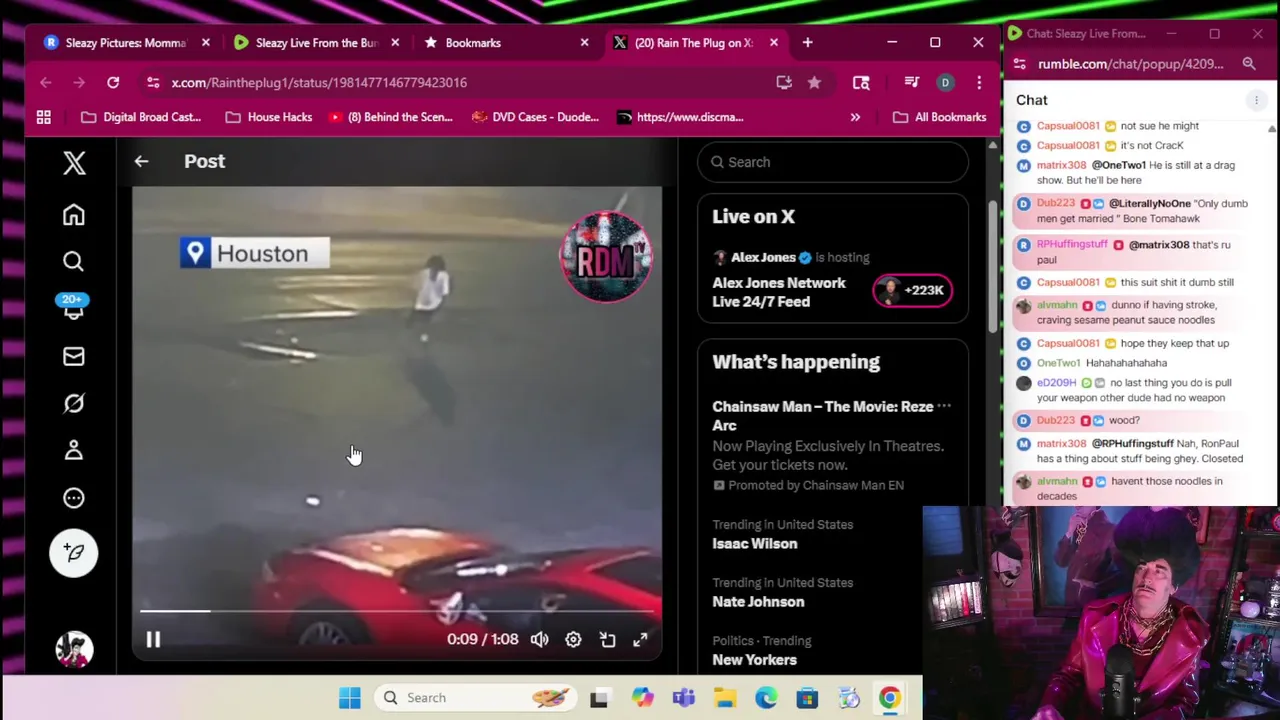Screen dimensions: 1280x720
Task: Zoom icon in Rumble chat address bar
Action: (x=1249, y=64)
